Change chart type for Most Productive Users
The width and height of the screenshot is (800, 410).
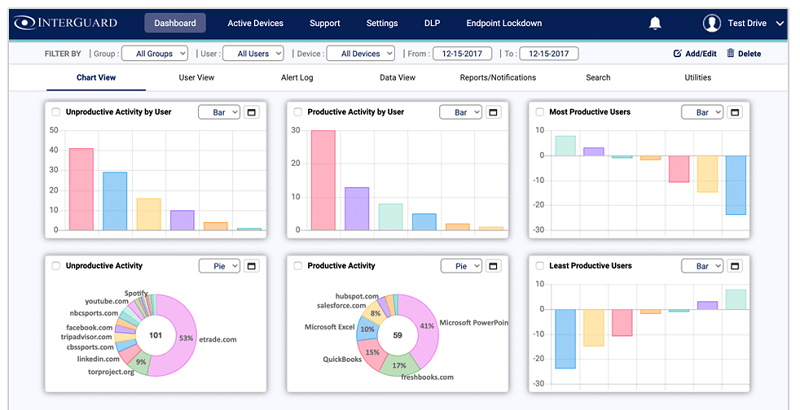[x=703, y=112]
